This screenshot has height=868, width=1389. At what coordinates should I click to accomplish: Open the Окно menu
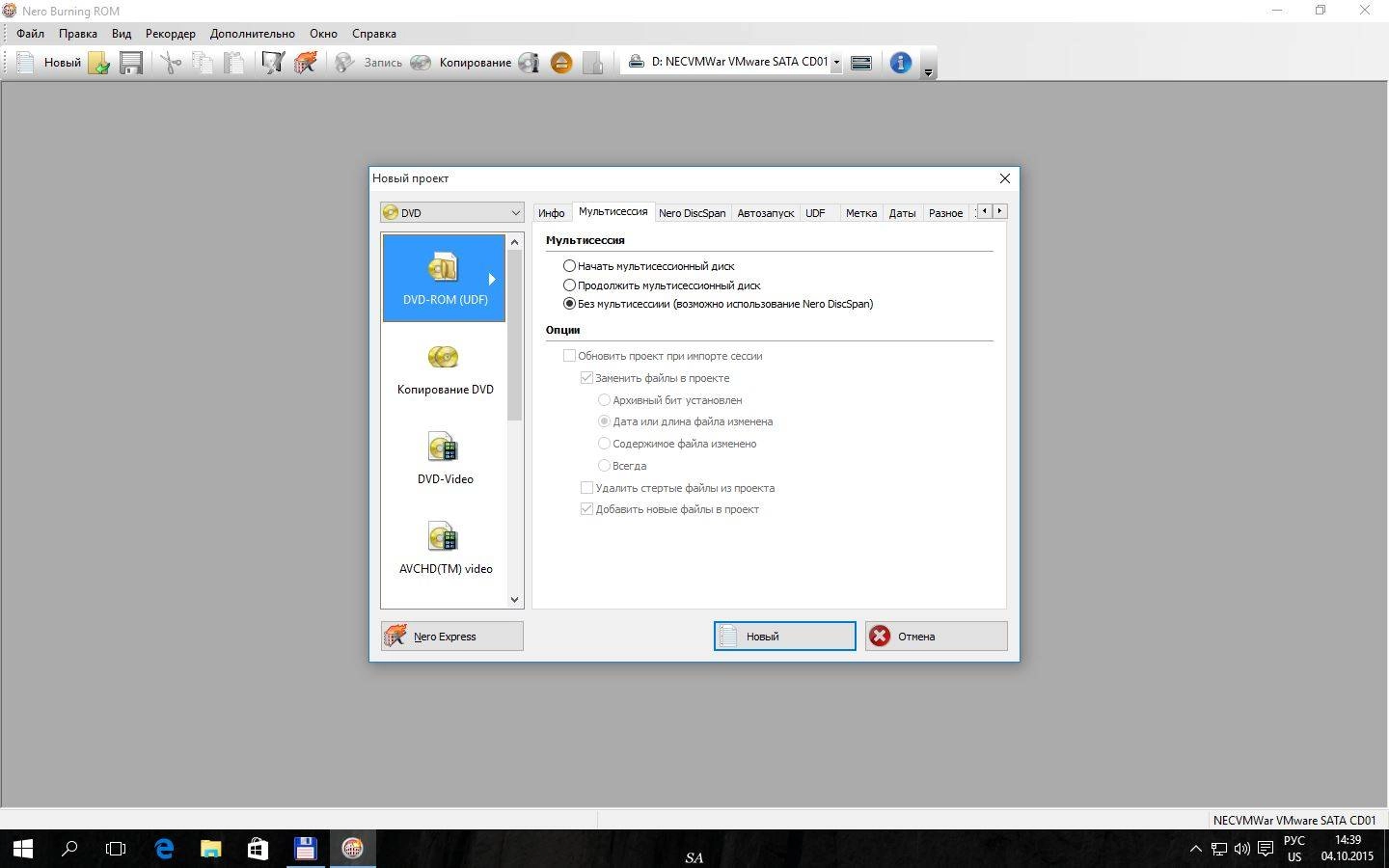tap(323, 33)
